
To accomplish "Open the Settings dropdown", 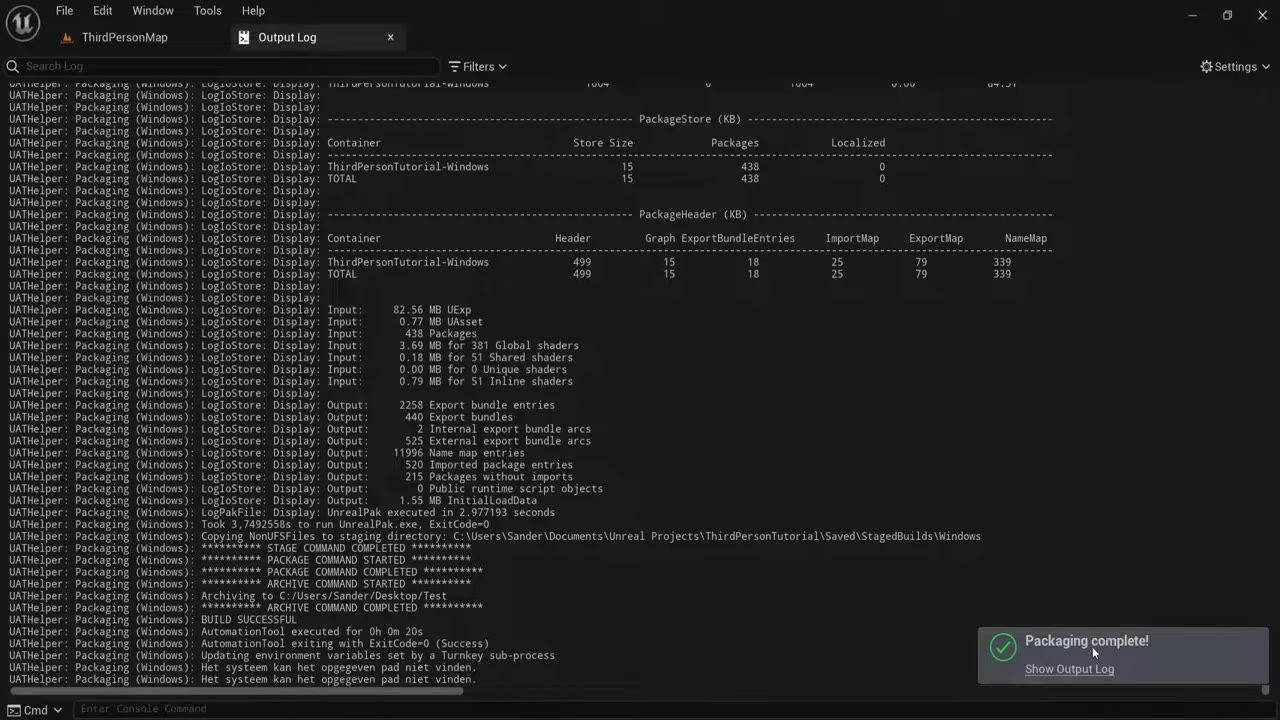I will (x=1235, y=66).
